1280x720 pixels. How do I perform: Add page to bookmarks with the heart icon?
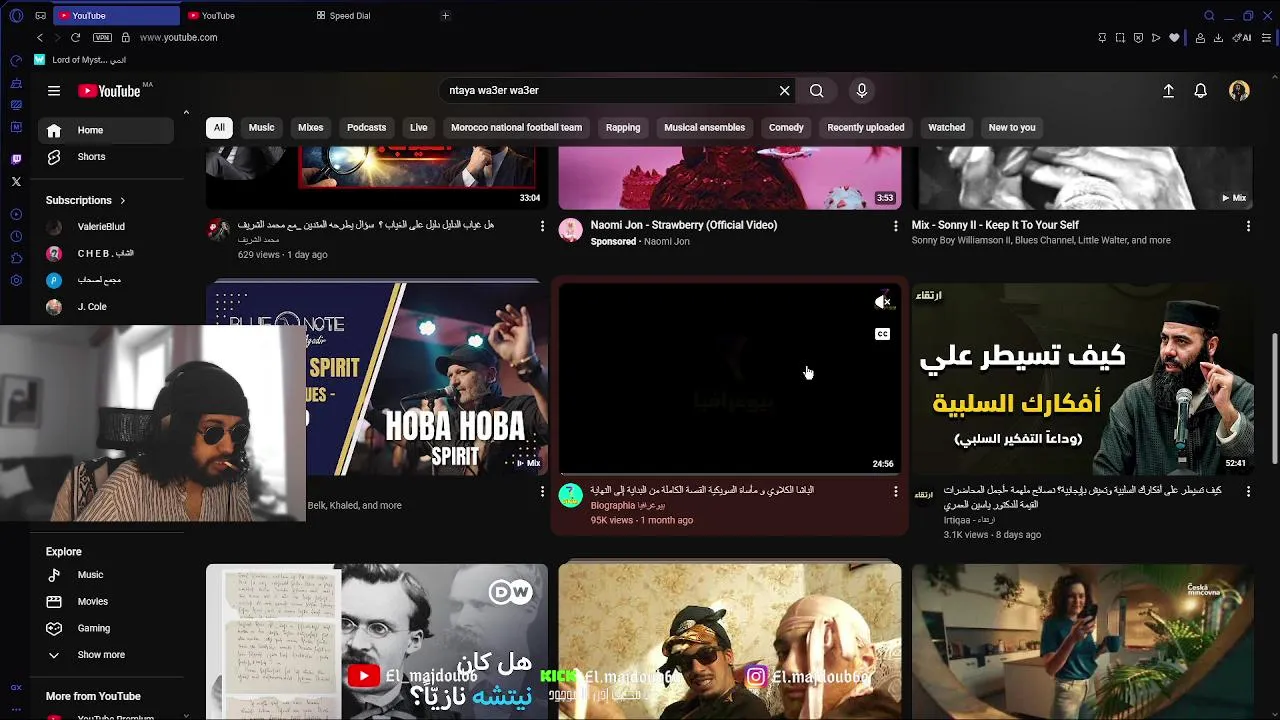coord(1174,38)
